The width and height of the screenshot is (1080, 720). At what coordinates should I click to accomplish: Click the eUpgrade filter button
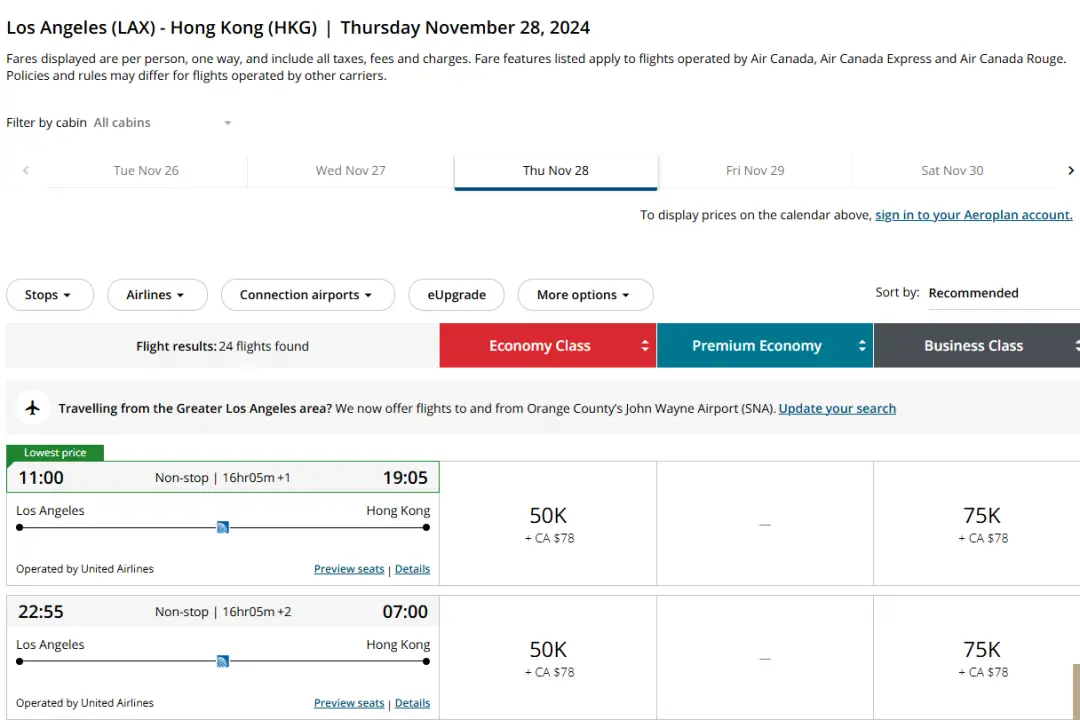point(456,295)
